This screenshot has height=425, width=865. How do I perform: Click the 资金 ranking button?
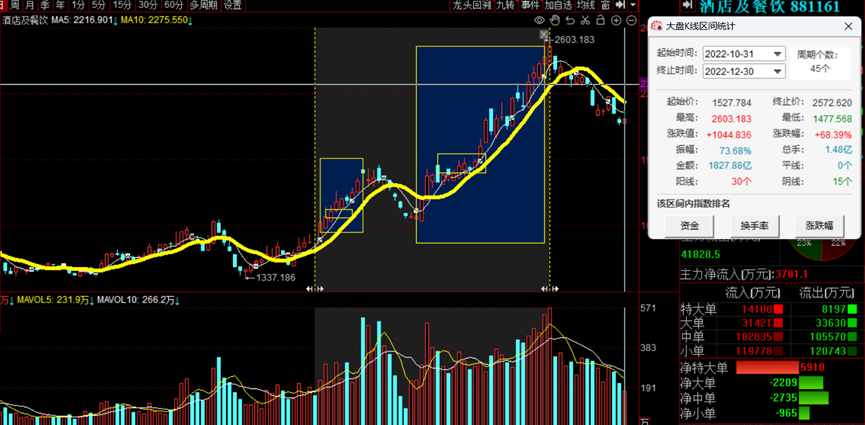click(x=690, y=226)
